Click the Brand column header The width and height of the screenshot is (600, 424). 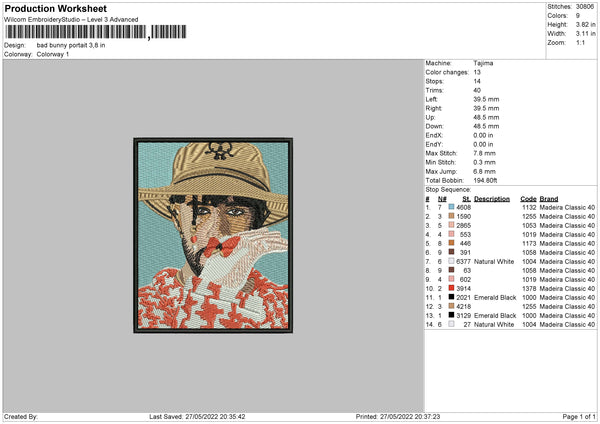[x=549, y=199]
